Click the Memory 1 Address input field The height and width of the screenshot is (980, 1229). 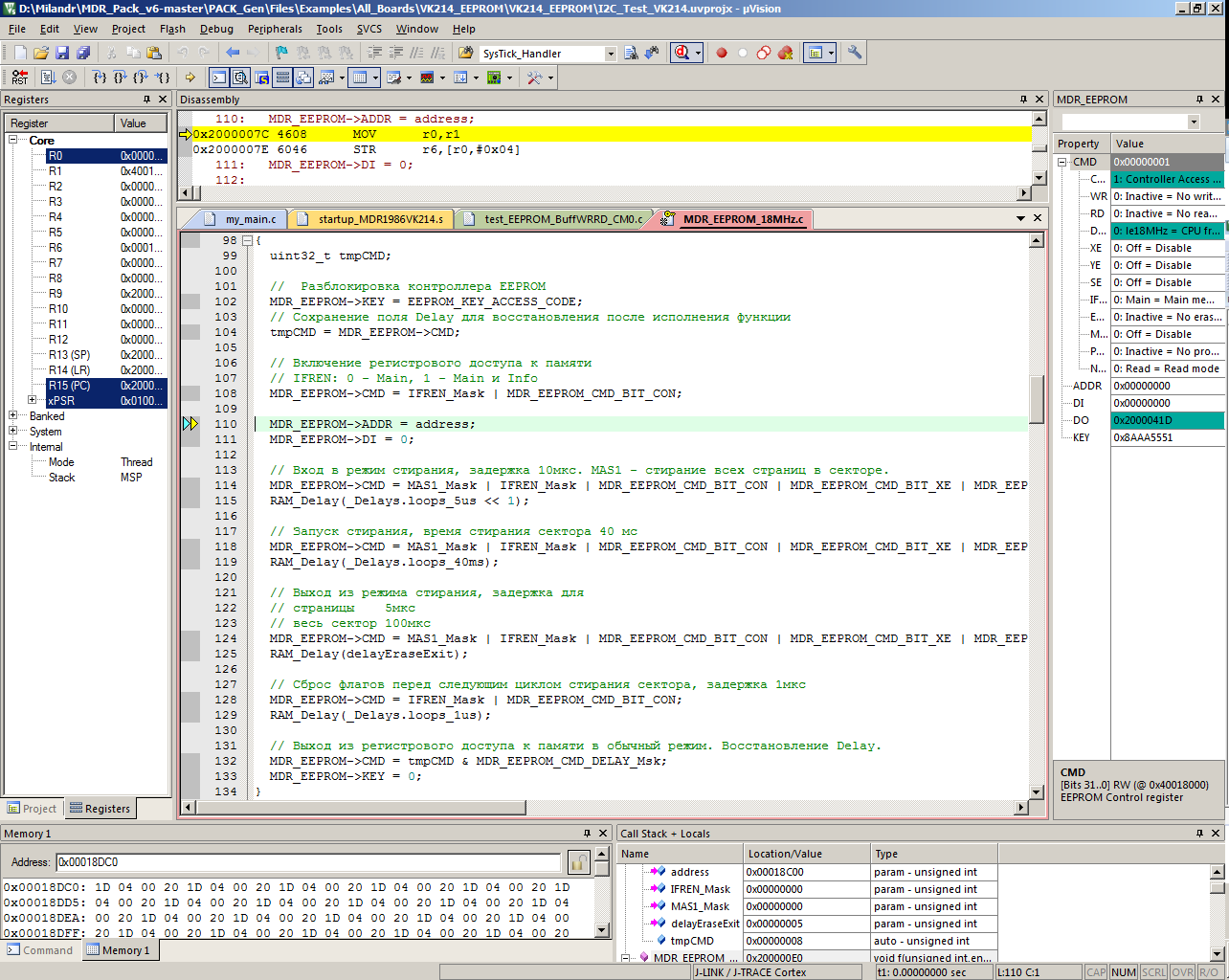pos(308,862)
